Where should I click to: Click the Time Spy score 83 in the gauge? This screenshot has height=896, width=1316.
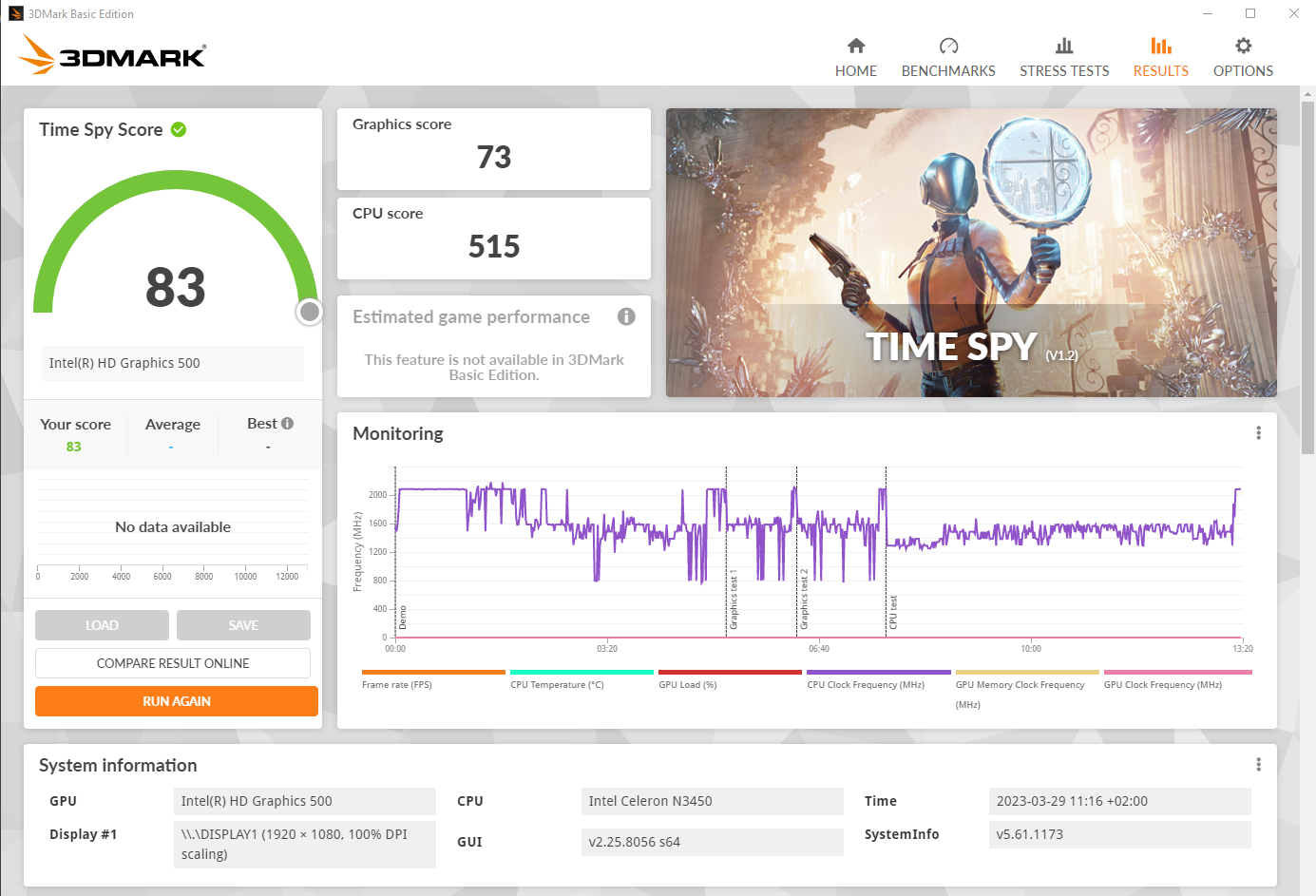[x=176, y=287]
